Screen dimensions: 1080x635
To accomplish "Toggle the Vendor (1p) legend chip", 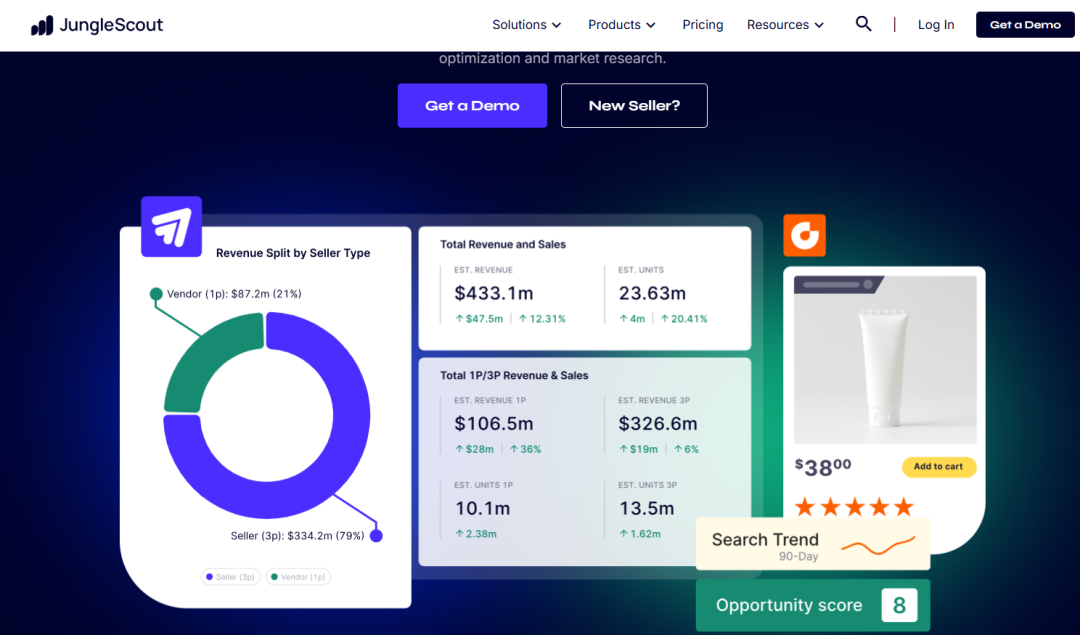I will pos(298,577).
